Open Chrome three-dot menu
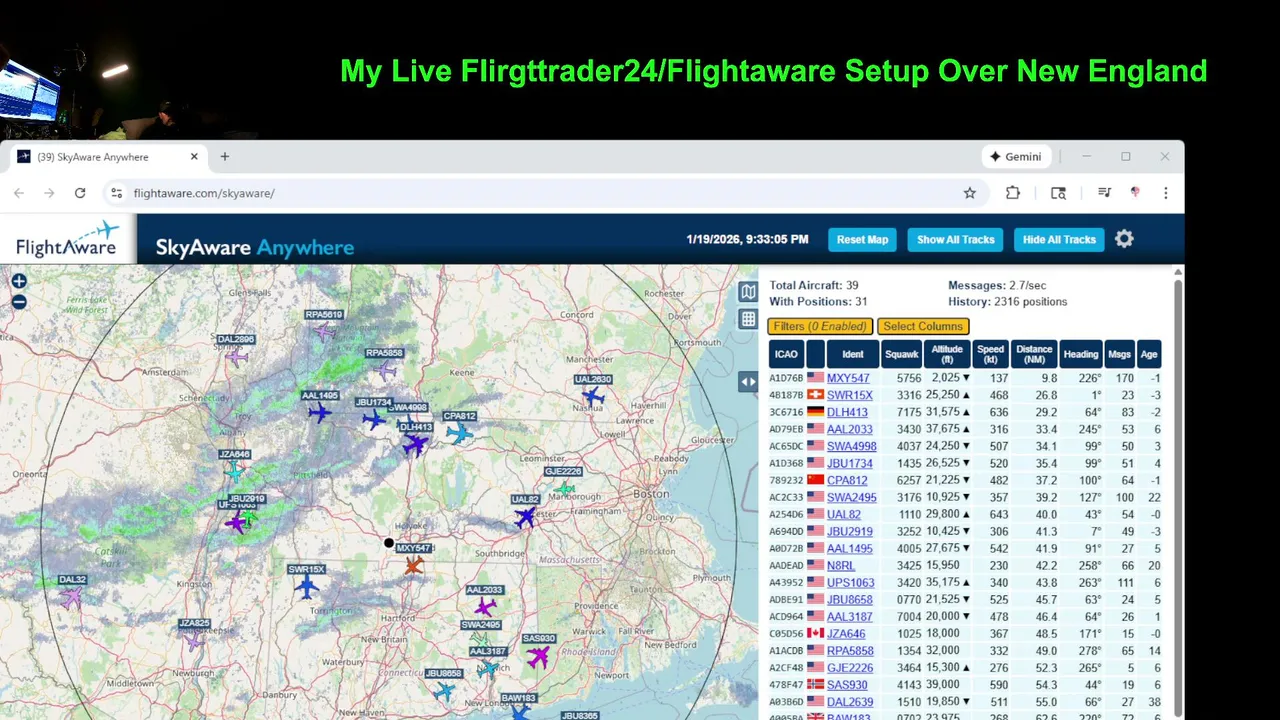Image resolution: width=1280 pixels, height=720 pixels. [x=1165, y=193]
